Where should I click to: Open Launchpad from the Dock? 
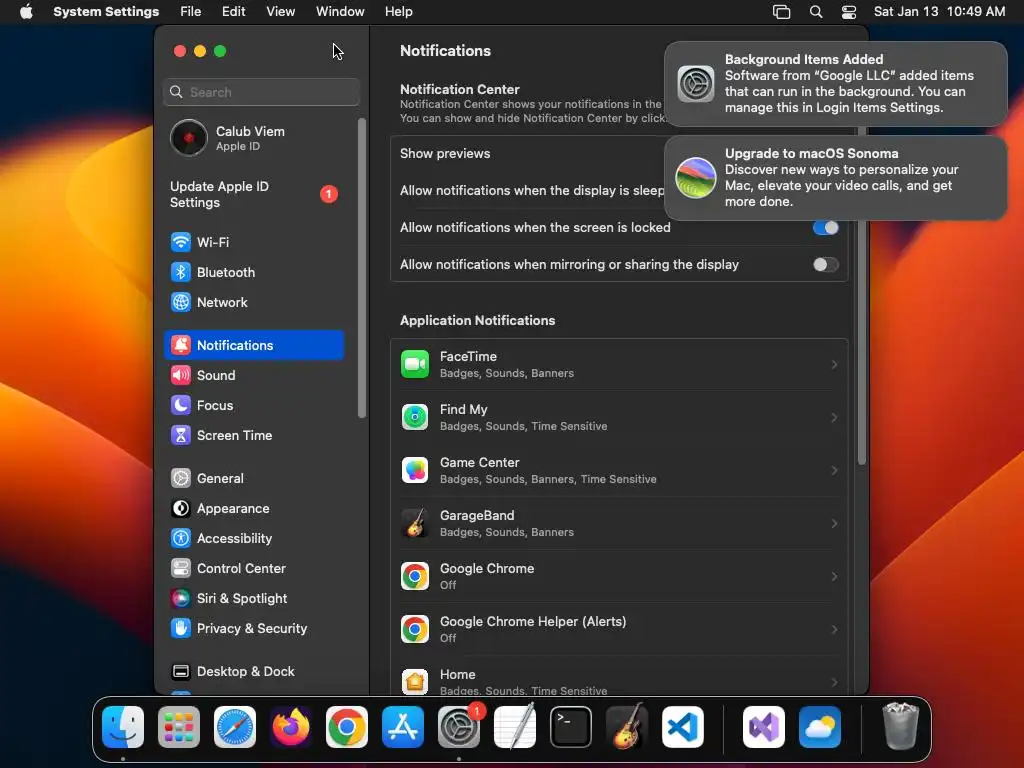(x=179, y=727)
